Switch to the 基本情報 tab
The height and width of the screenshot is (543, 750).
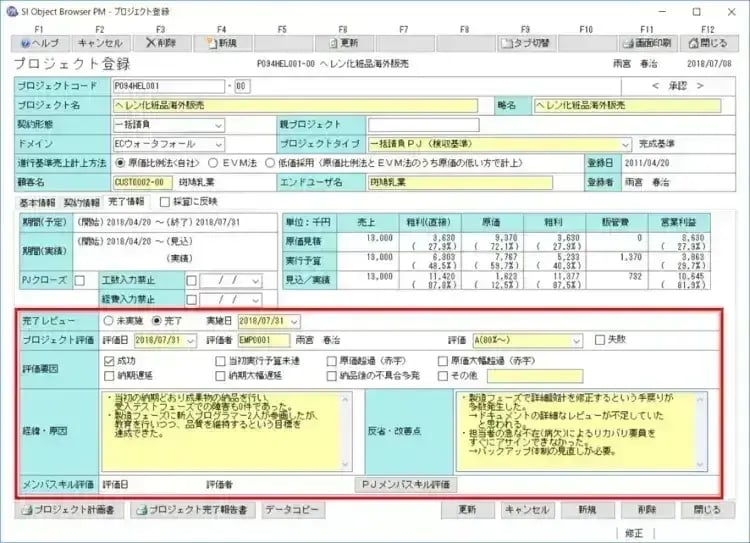pyautogui.click(x=39, y=201)
